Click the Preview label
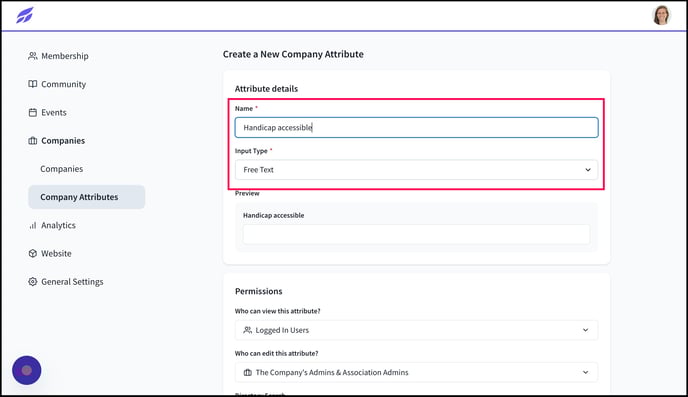Image resolution: width=688 pixels, height=397 pixels. click(247, 193)
